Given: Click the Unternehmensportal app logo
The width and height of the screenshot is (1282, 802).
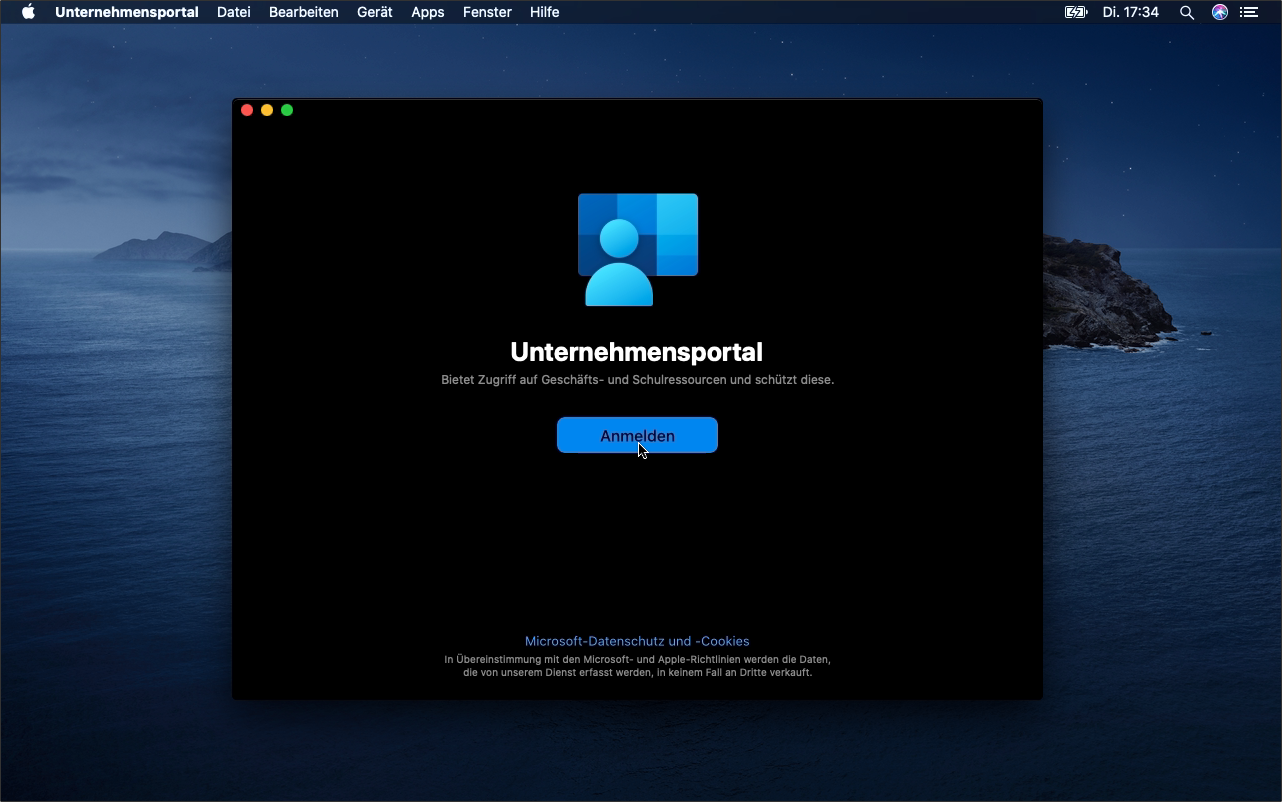Looking at the screenshot, I should click(637, 249).
